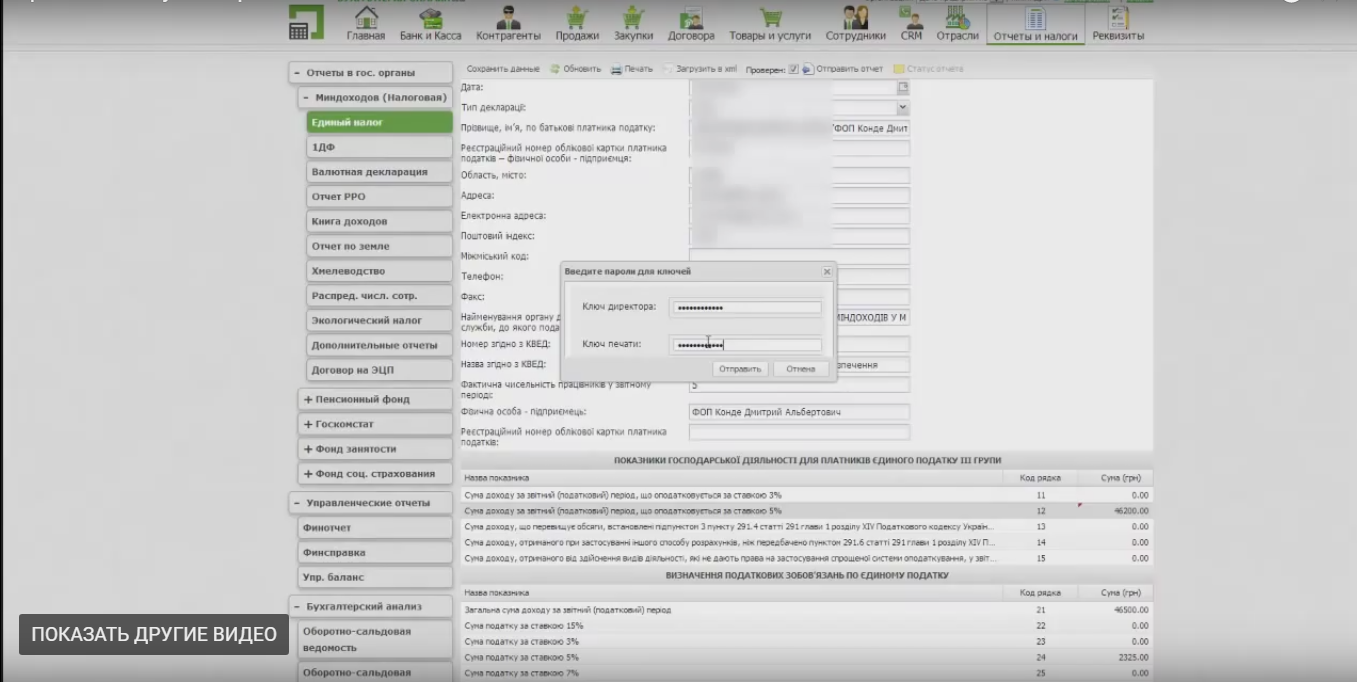Open the Контрагенты section
Image resolution: width=1357 pixels, height=682 pixels.
pyautogui.click(x=510, y=24)
